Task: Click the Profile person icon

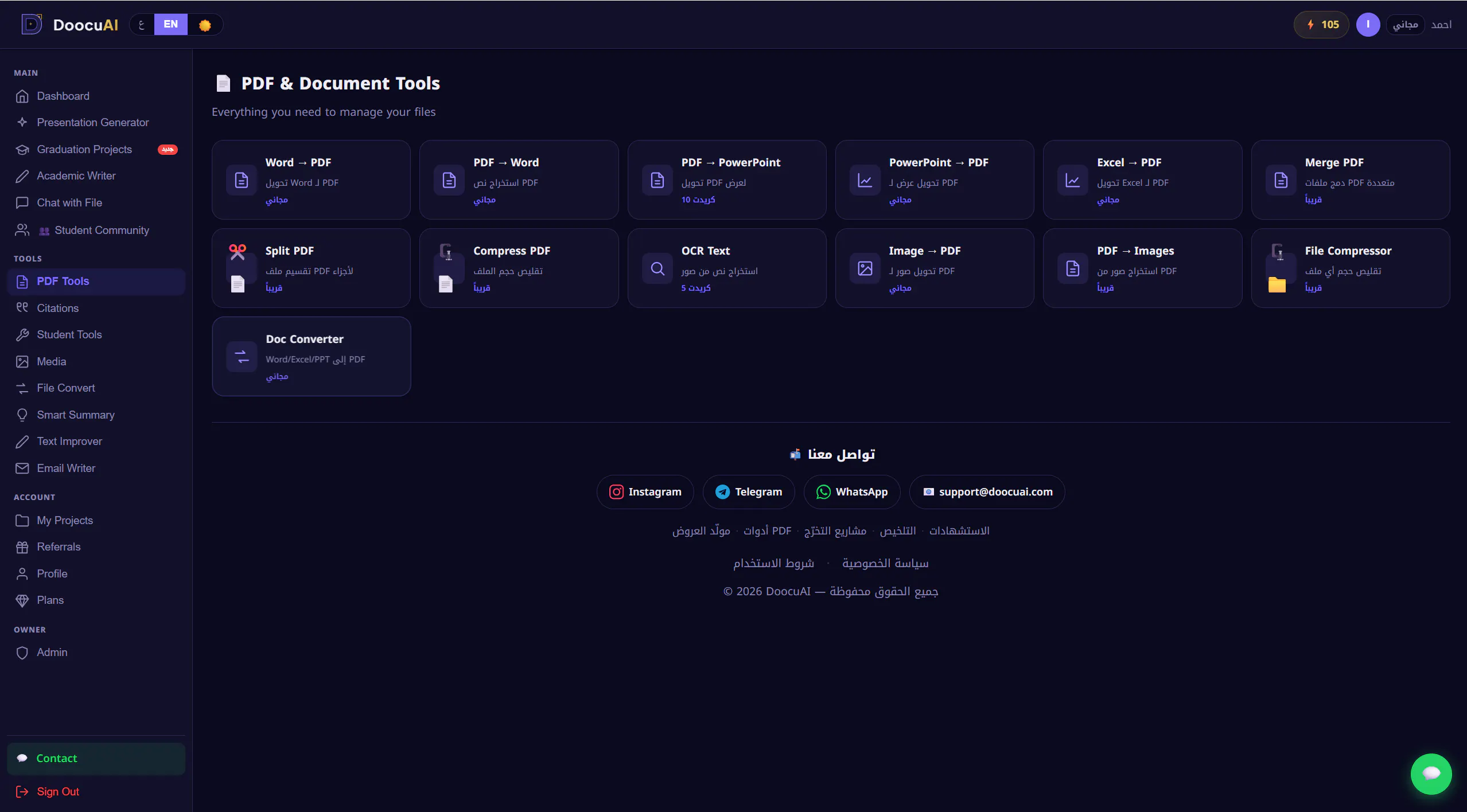Action: [x=22, y=573]
